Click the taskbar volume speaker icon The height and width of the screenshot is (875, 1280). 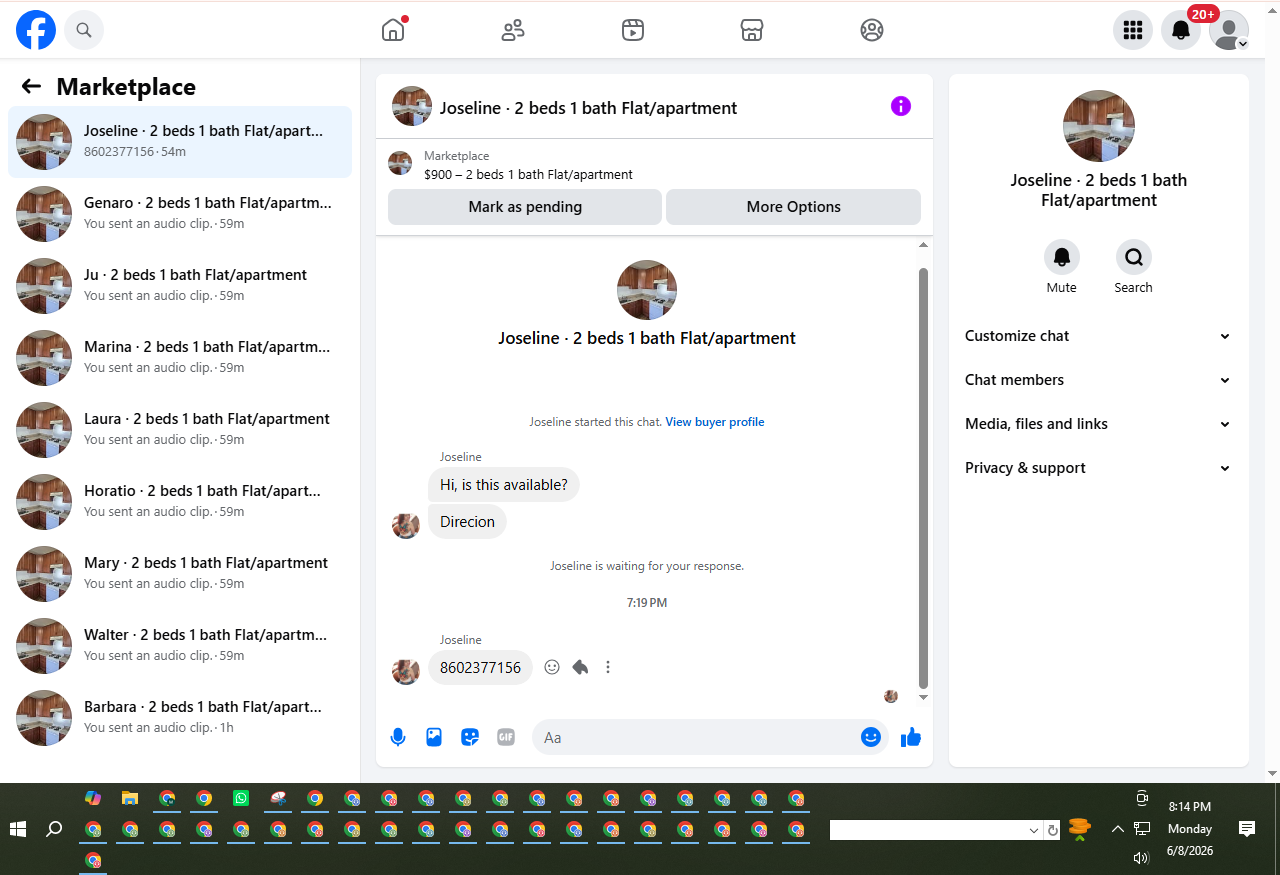[1141, 857]
